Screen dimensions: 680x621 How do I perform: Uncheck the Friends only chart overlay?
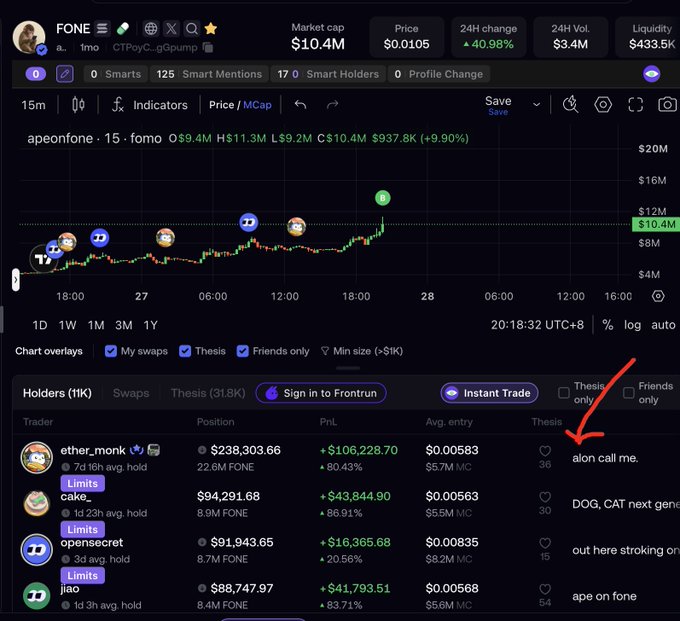pos(242,351)
